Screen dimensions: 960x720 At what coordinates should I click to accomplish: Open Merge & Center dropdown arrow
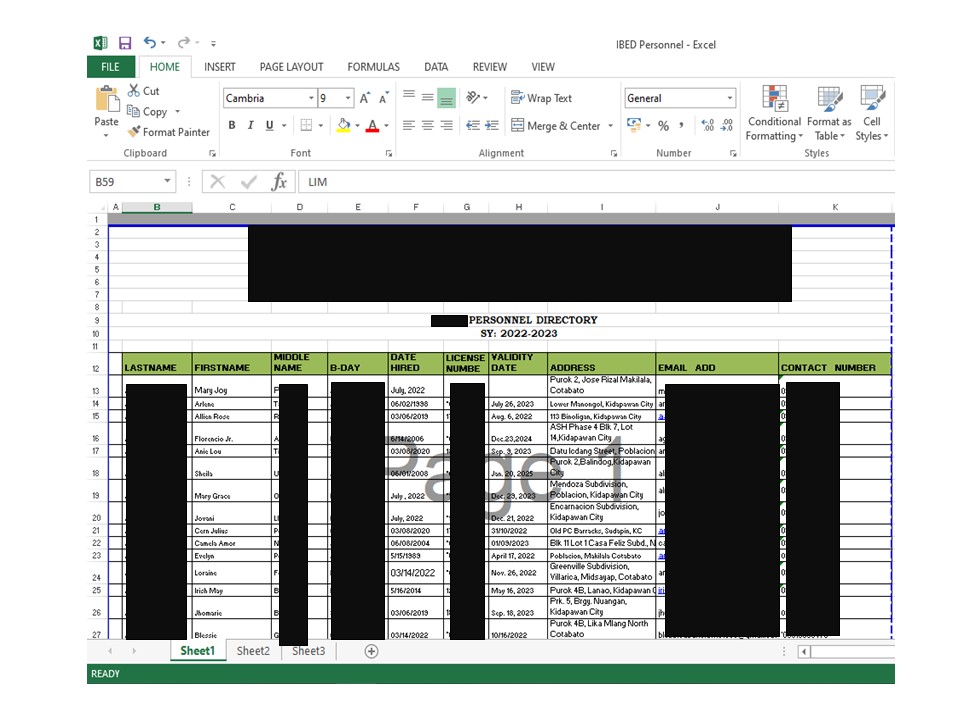tap(610, 126)
